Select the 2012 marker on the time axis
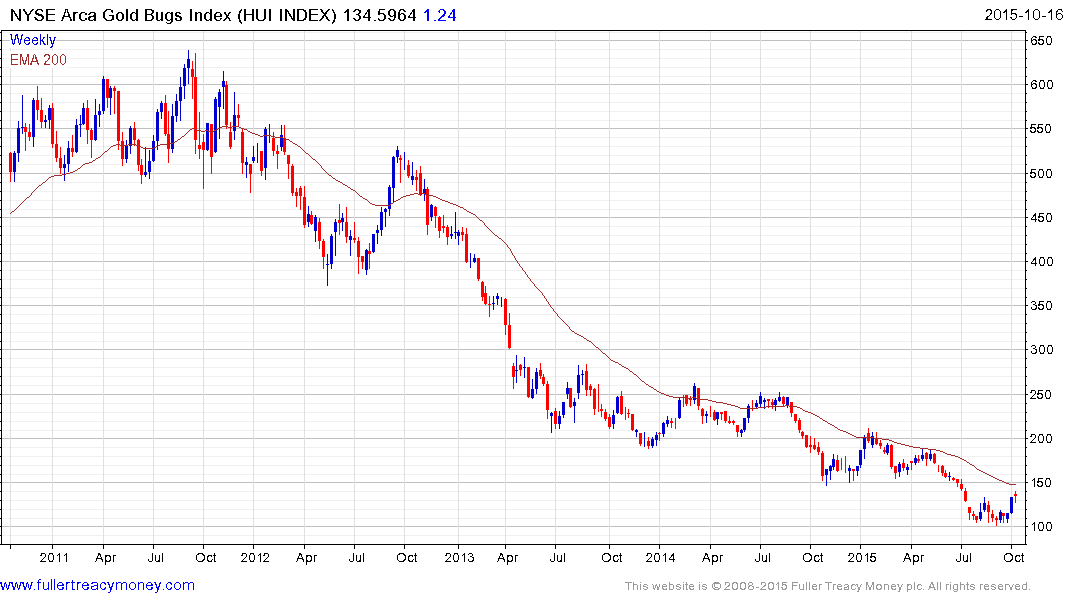The height and width of the screenshot is (600, 1075). 255,557
